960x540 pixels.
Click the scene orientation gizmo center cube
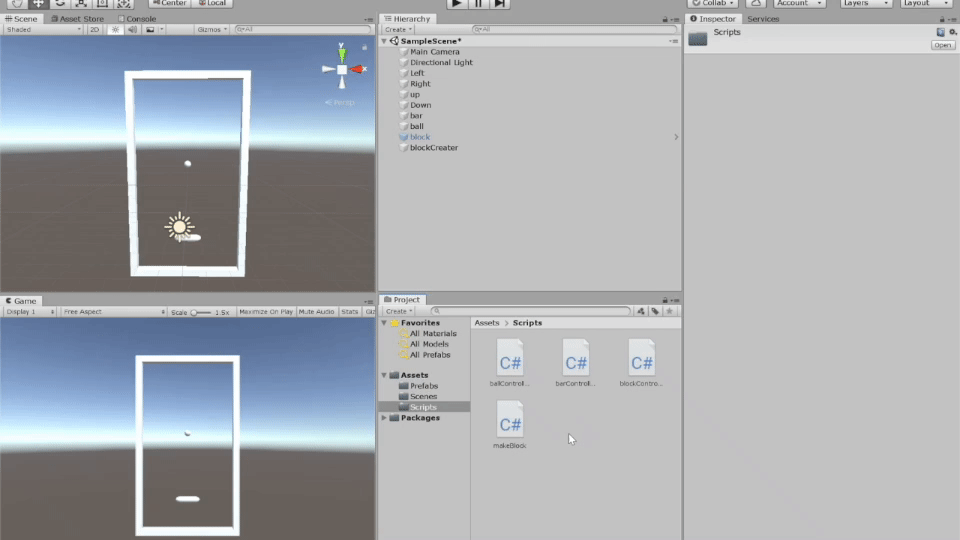tap(342, 69)
